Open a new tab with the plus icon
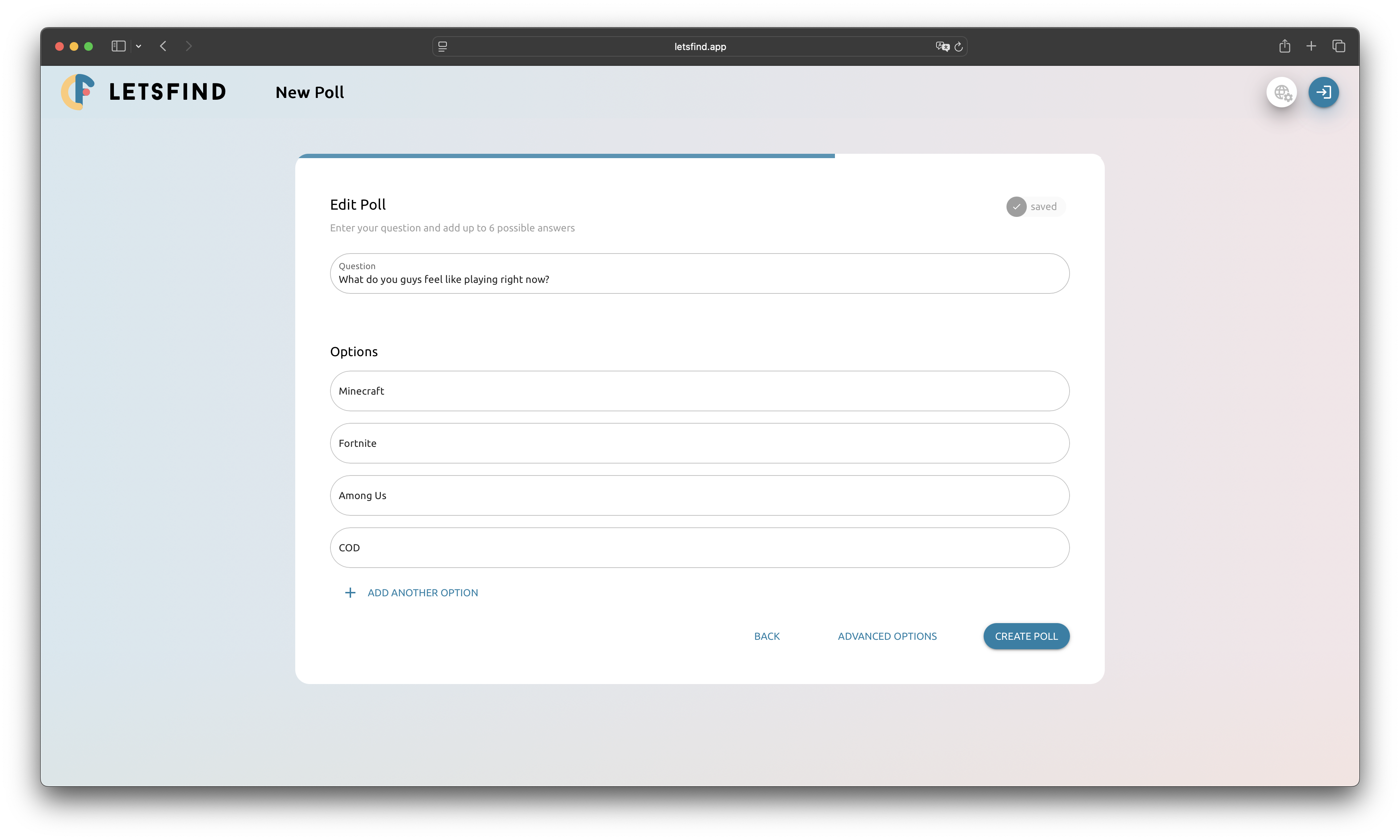This screenshot has height=840, width=1400. point(1311,46)
